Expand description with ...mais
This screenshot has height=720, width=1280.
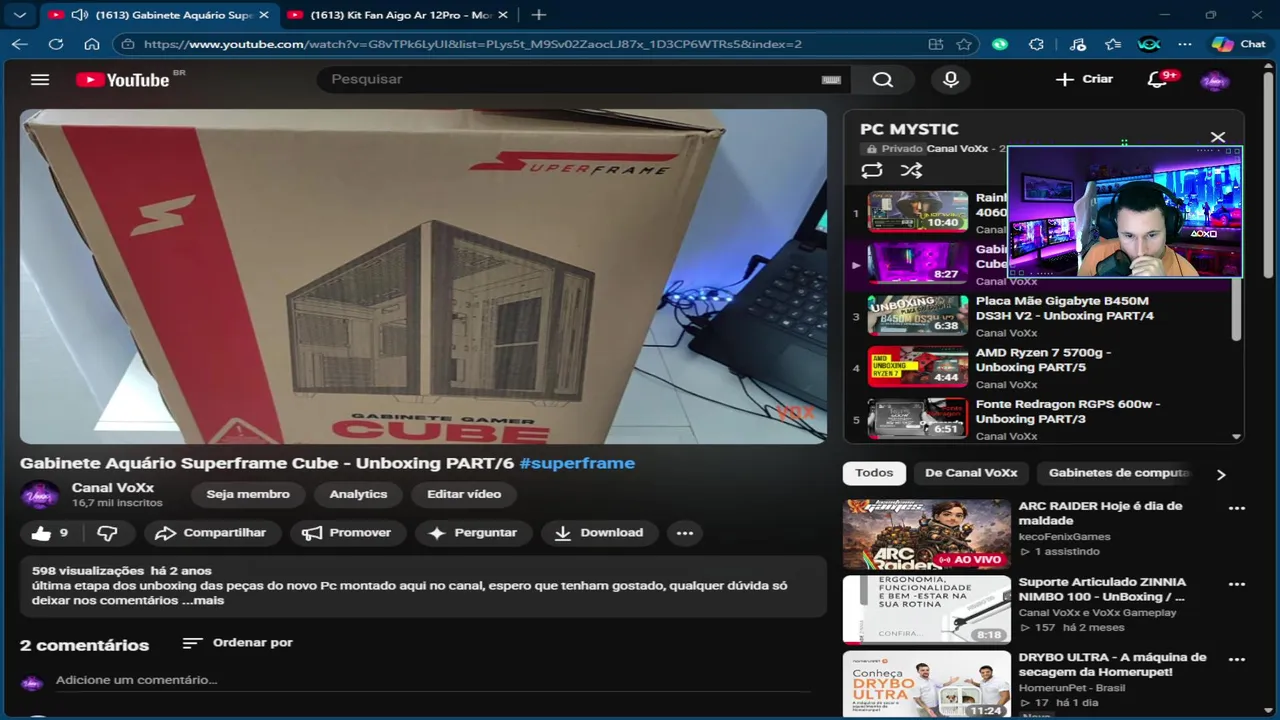pos(203,600)
